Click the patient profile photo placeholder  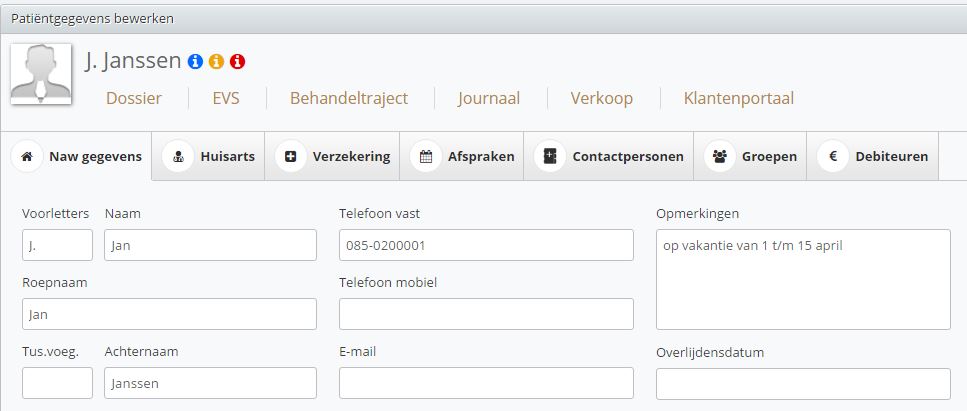(x=41, y=74)
